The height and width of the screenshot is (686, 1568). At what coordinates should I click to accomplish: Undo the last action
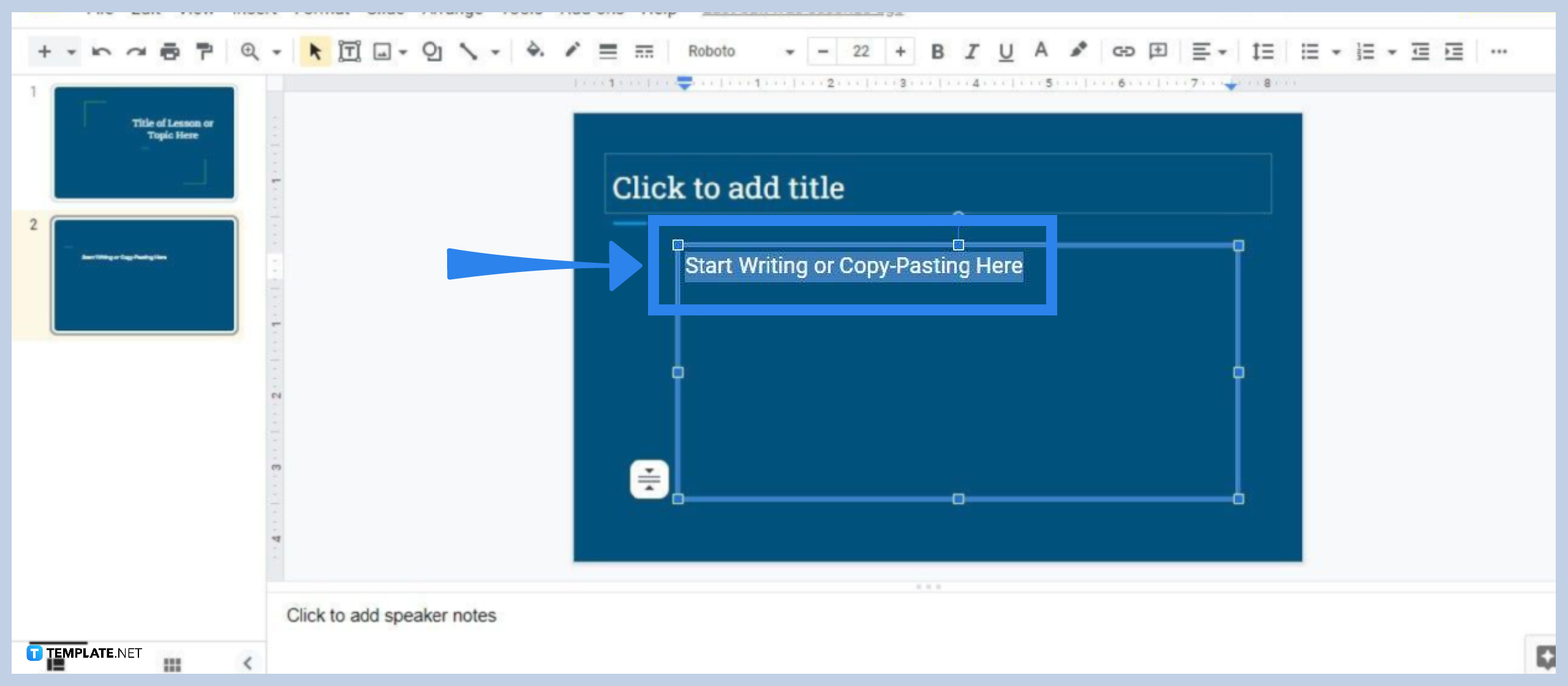(x=102, y=51)
